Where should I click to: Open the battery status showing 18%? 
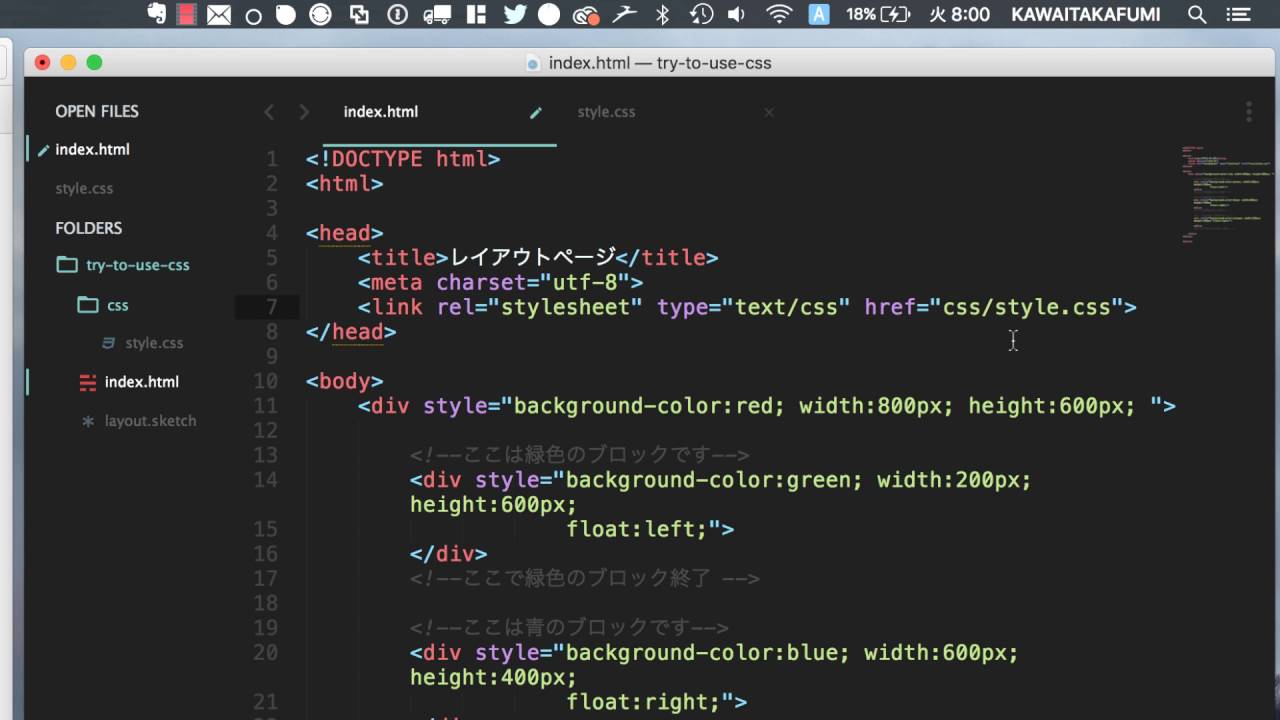coord(878,14)
